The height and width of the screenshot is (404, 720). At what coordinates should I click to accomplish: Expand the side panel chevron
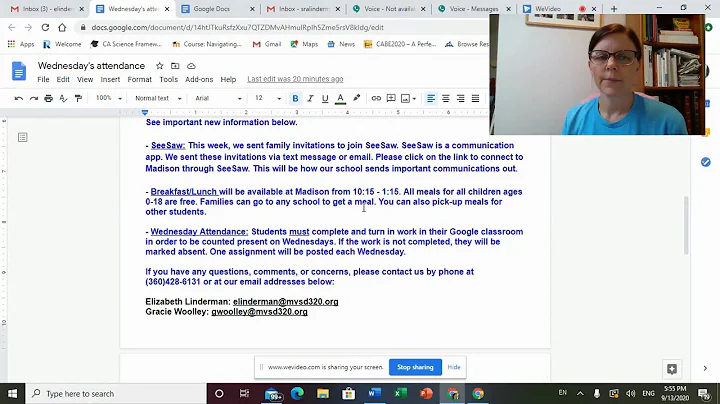705,368
